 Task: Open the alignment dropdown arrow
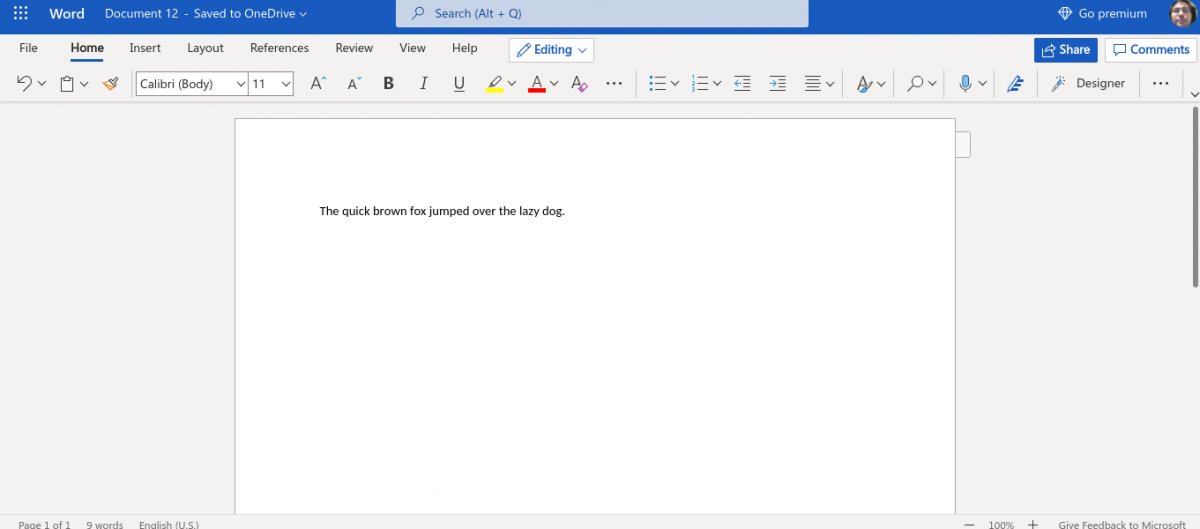coord(830,84)
